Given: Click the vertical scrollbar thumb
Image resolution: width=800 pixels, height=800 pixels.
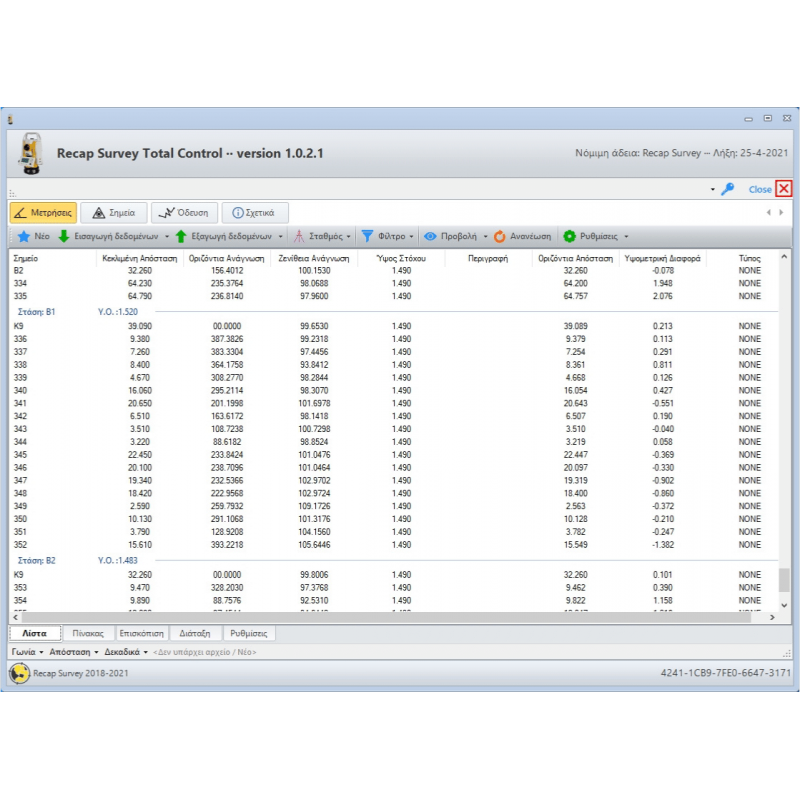Looking at the screenshot, I should (x=784, y=581).
